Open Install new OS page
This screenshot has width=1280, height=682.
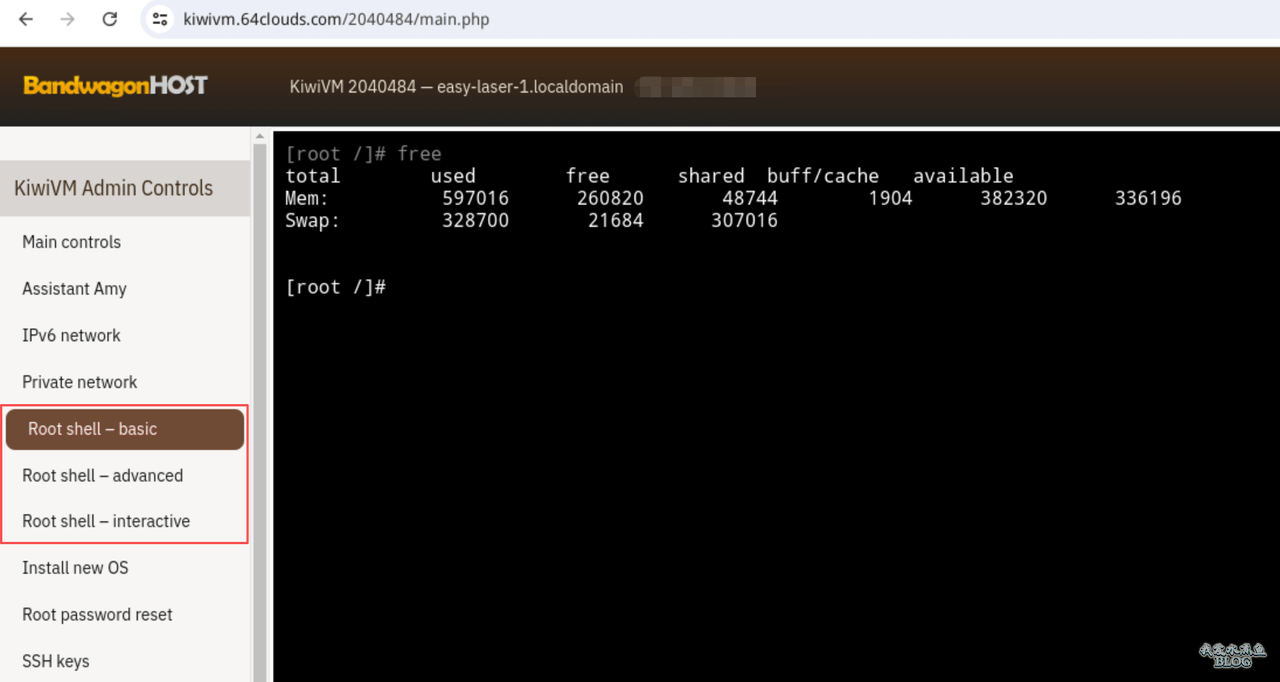(x=75, y=568)
